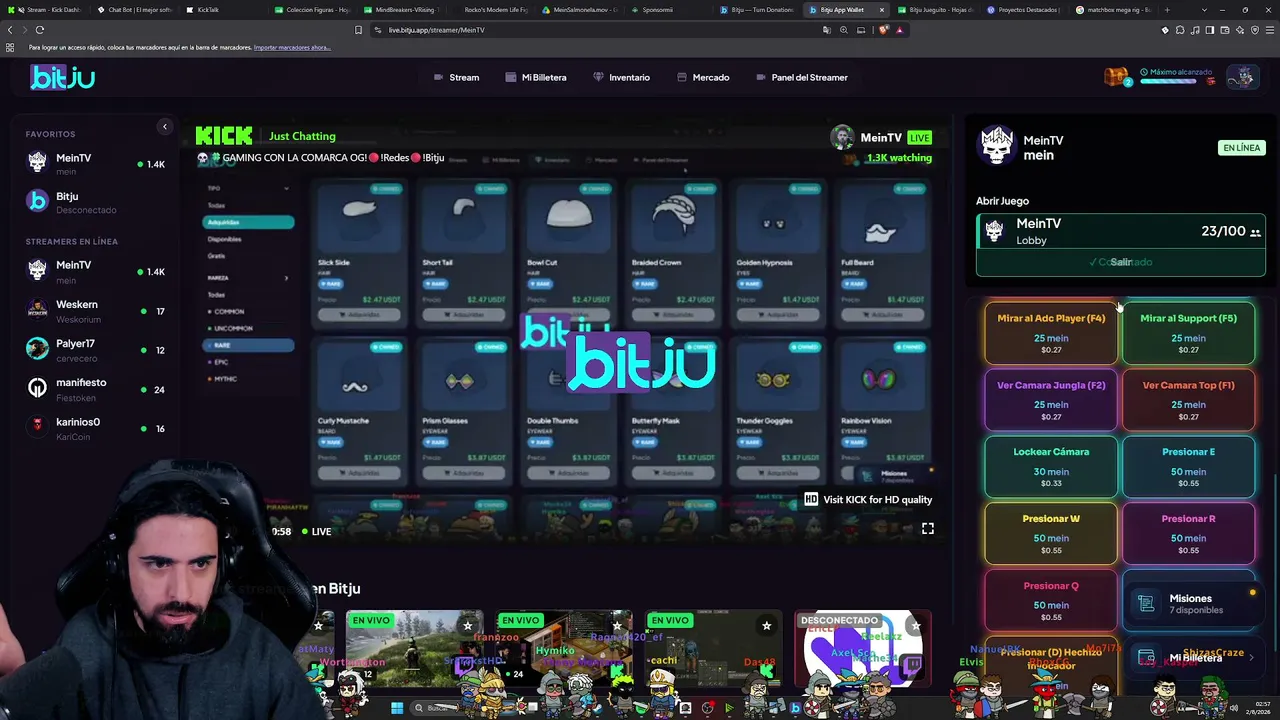Open the user profile avatar menu

tap(1241, 77)
